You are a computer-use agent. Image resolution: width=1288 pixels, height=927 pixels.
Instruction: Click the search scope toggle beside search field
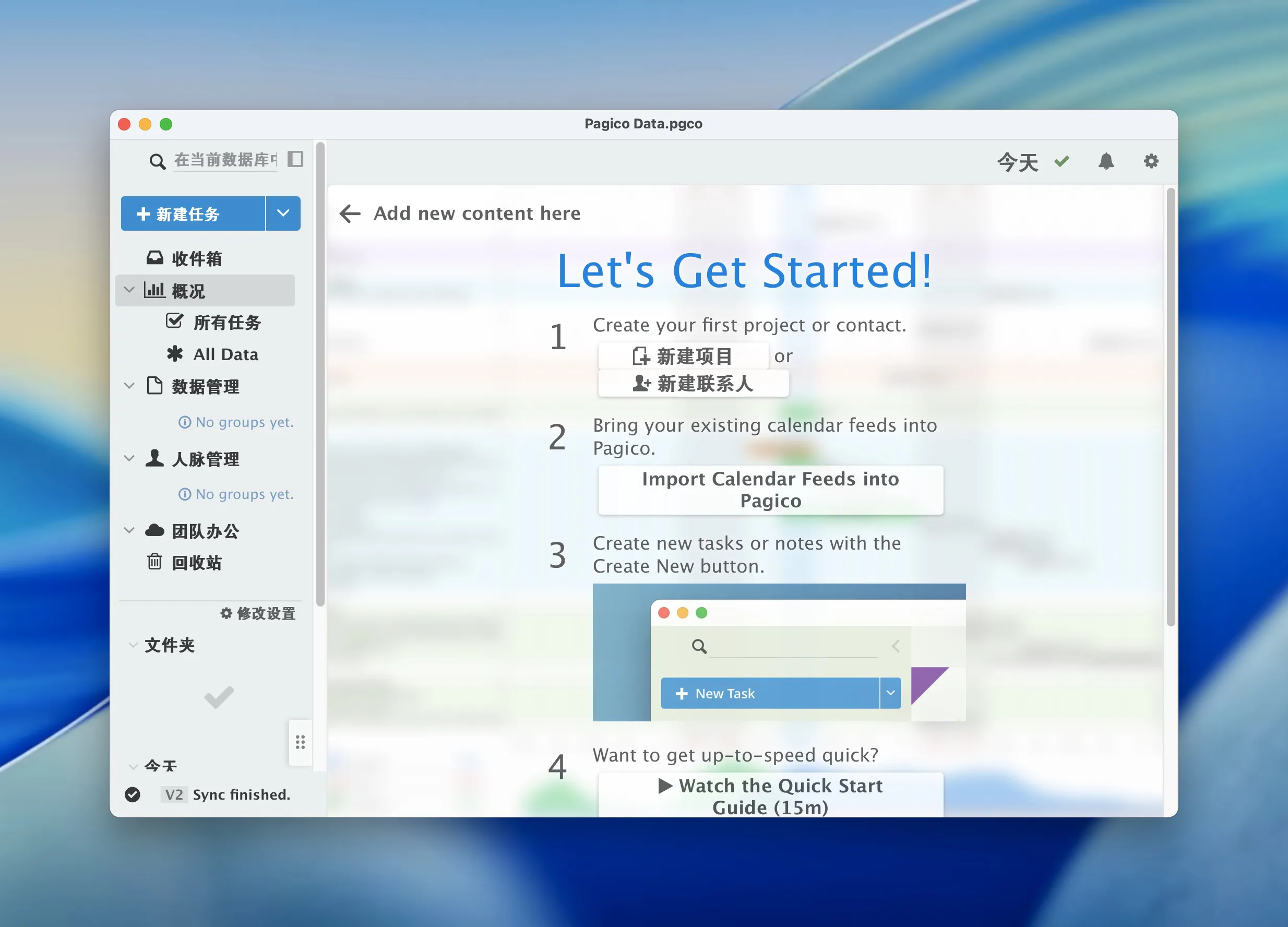[x=296, y=160]
